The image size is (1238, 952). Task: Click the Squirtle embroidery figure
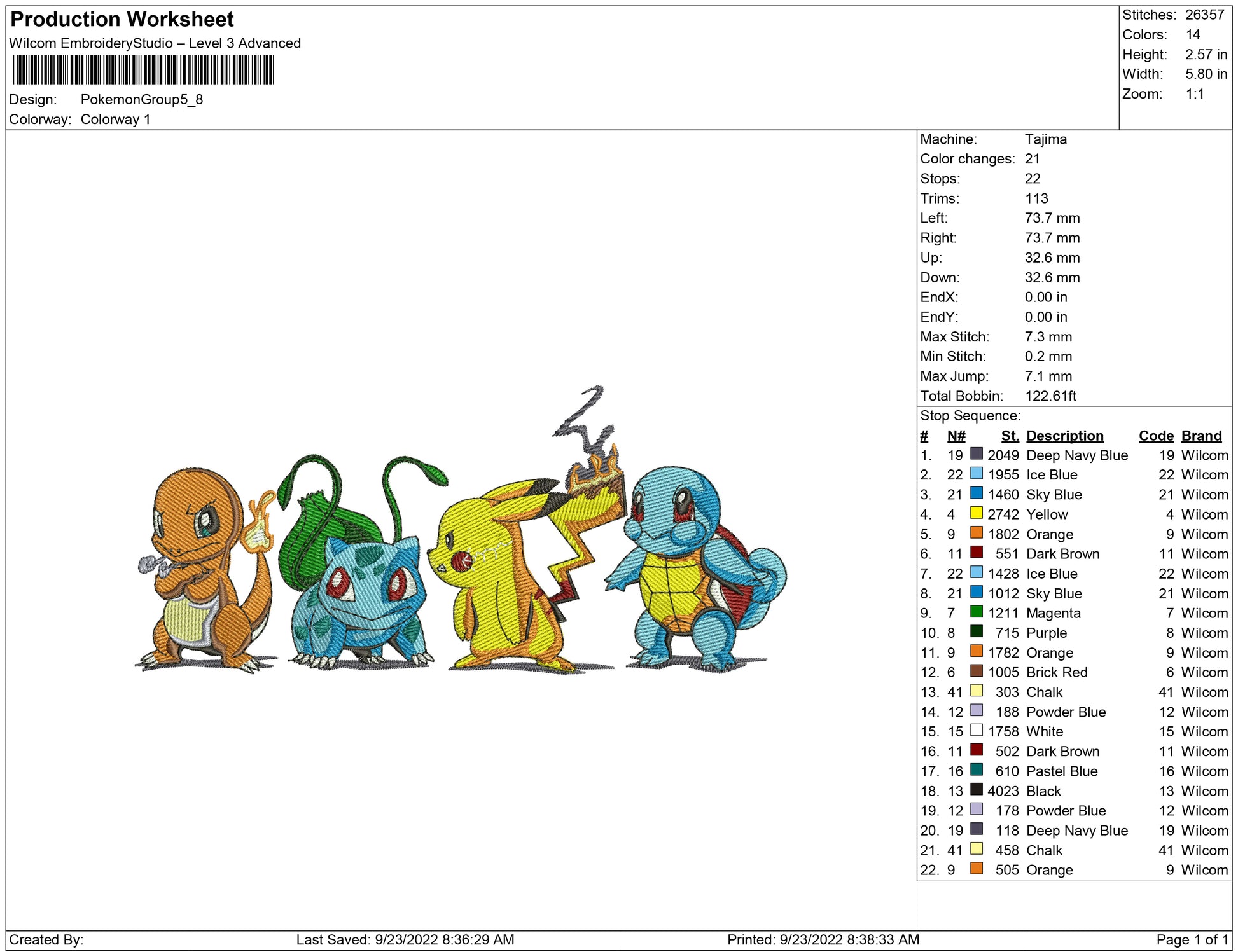[x=693, y=572]
